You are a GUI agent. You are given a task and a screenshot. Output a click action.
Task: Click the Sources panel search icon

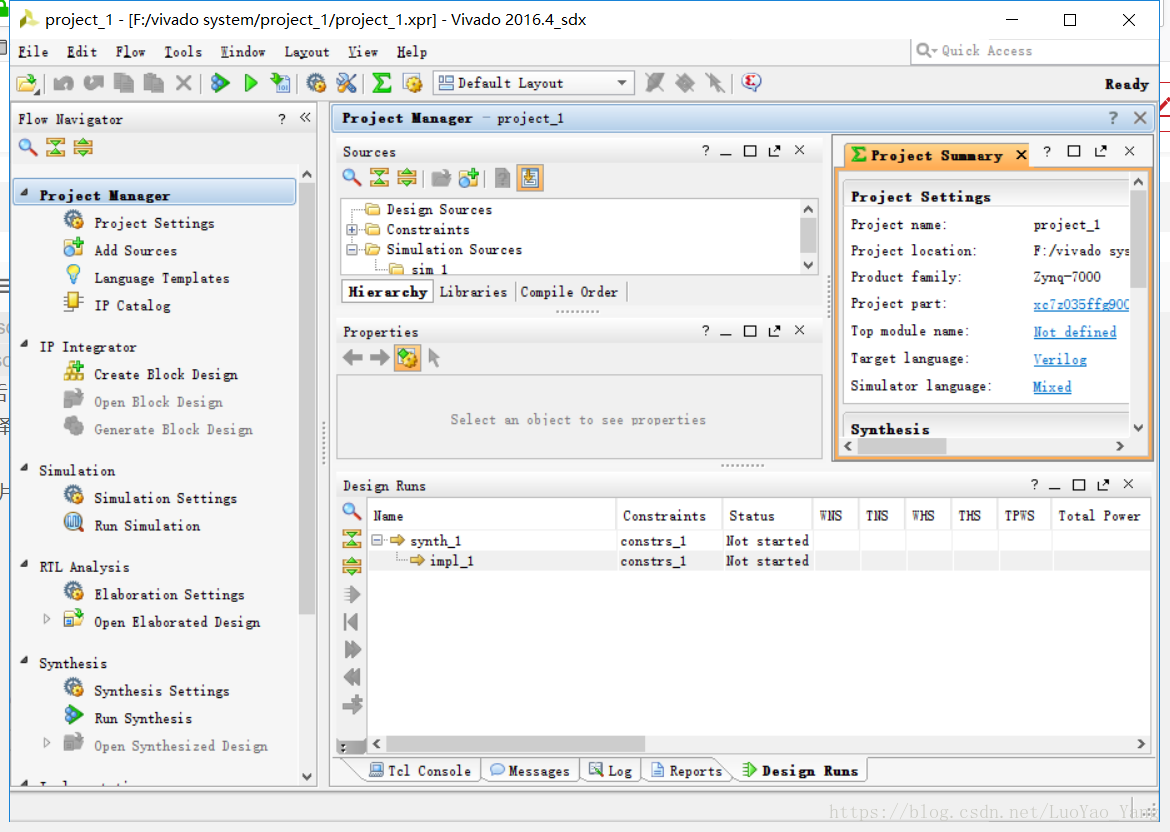click(351, 178)
